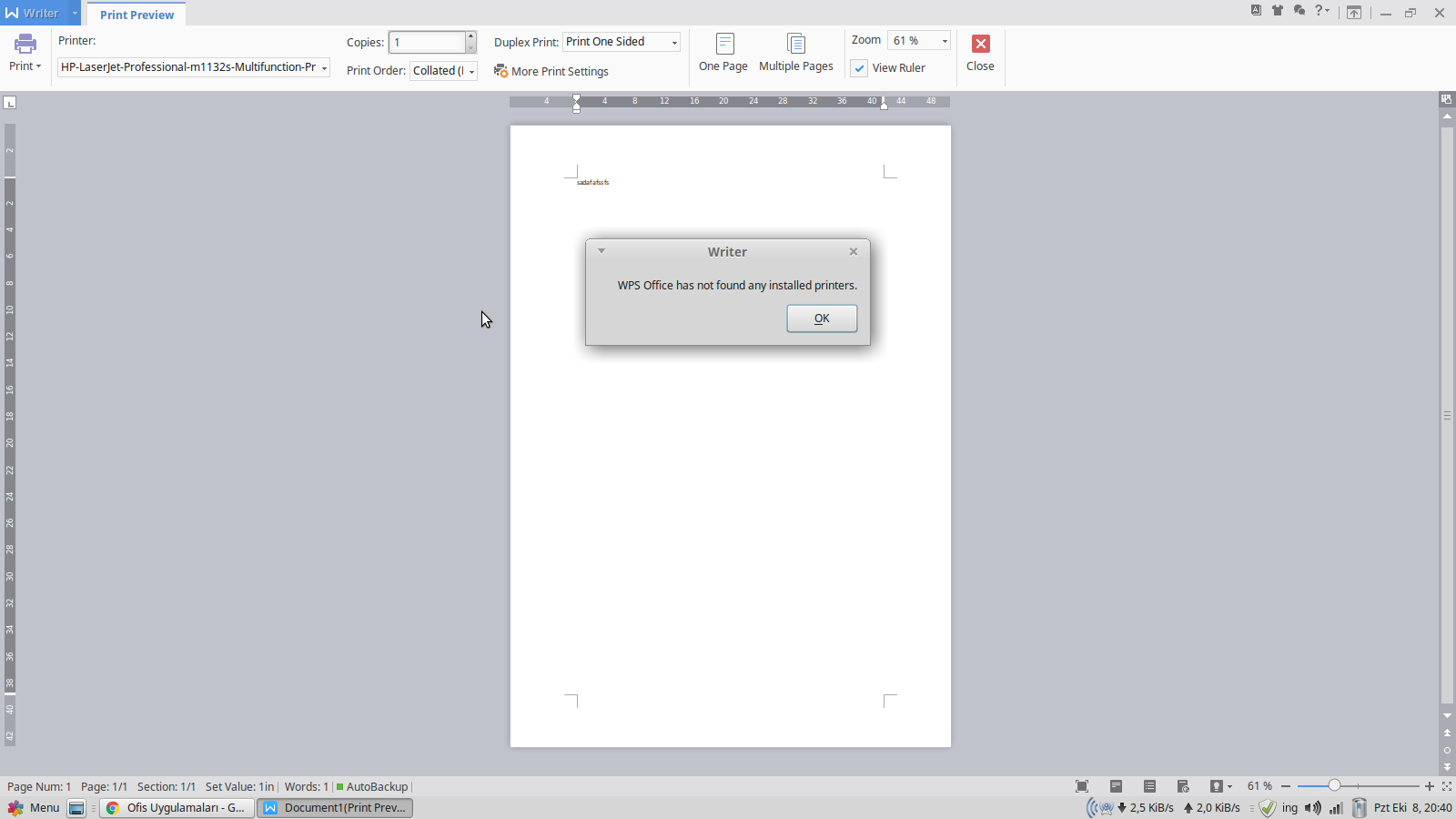
Task: Close the Print Preview with red Close button
Action: tap(981, 53)
